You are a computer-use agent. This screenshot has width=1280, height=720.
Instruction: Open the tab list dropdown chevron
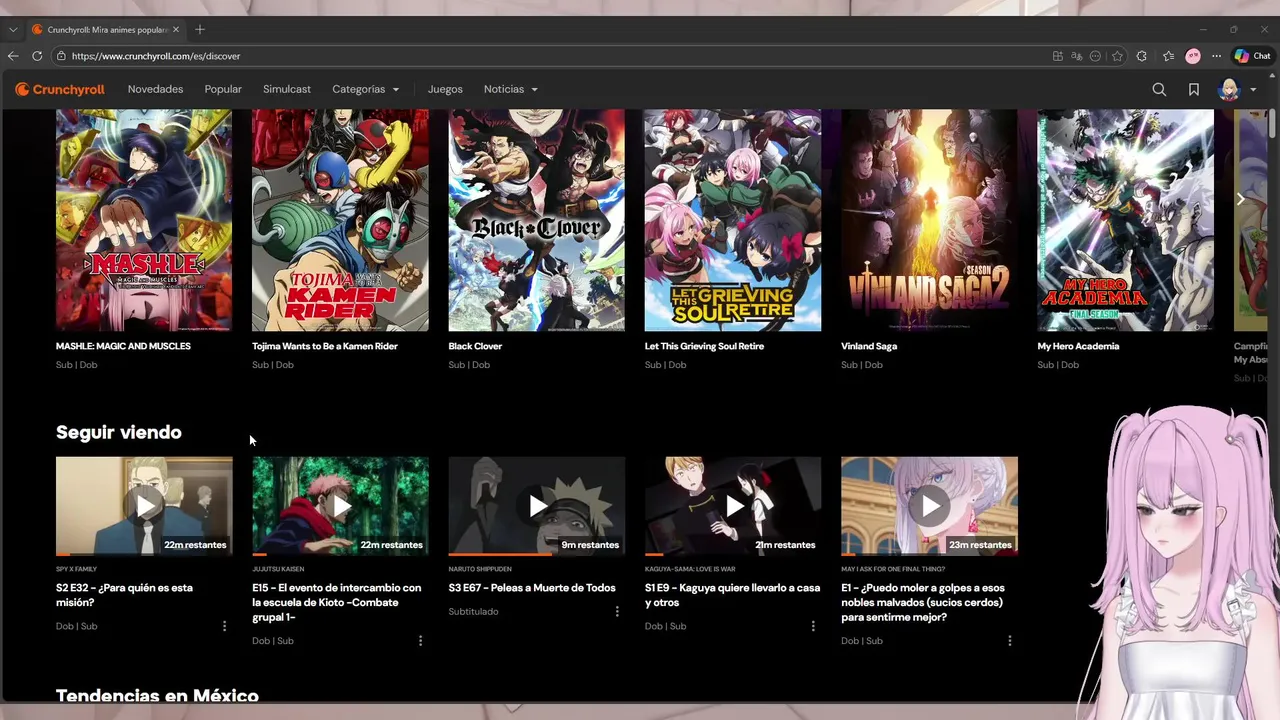(13, 29)
